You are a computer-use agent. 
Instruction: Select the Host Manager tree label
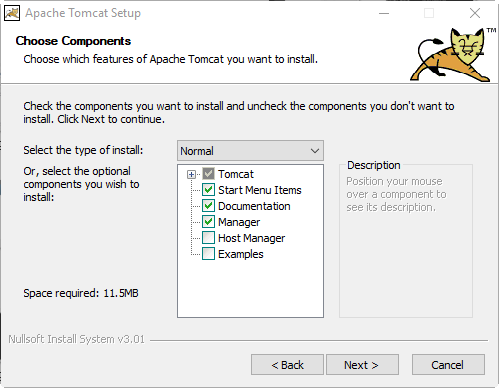[x=251, y=238]
